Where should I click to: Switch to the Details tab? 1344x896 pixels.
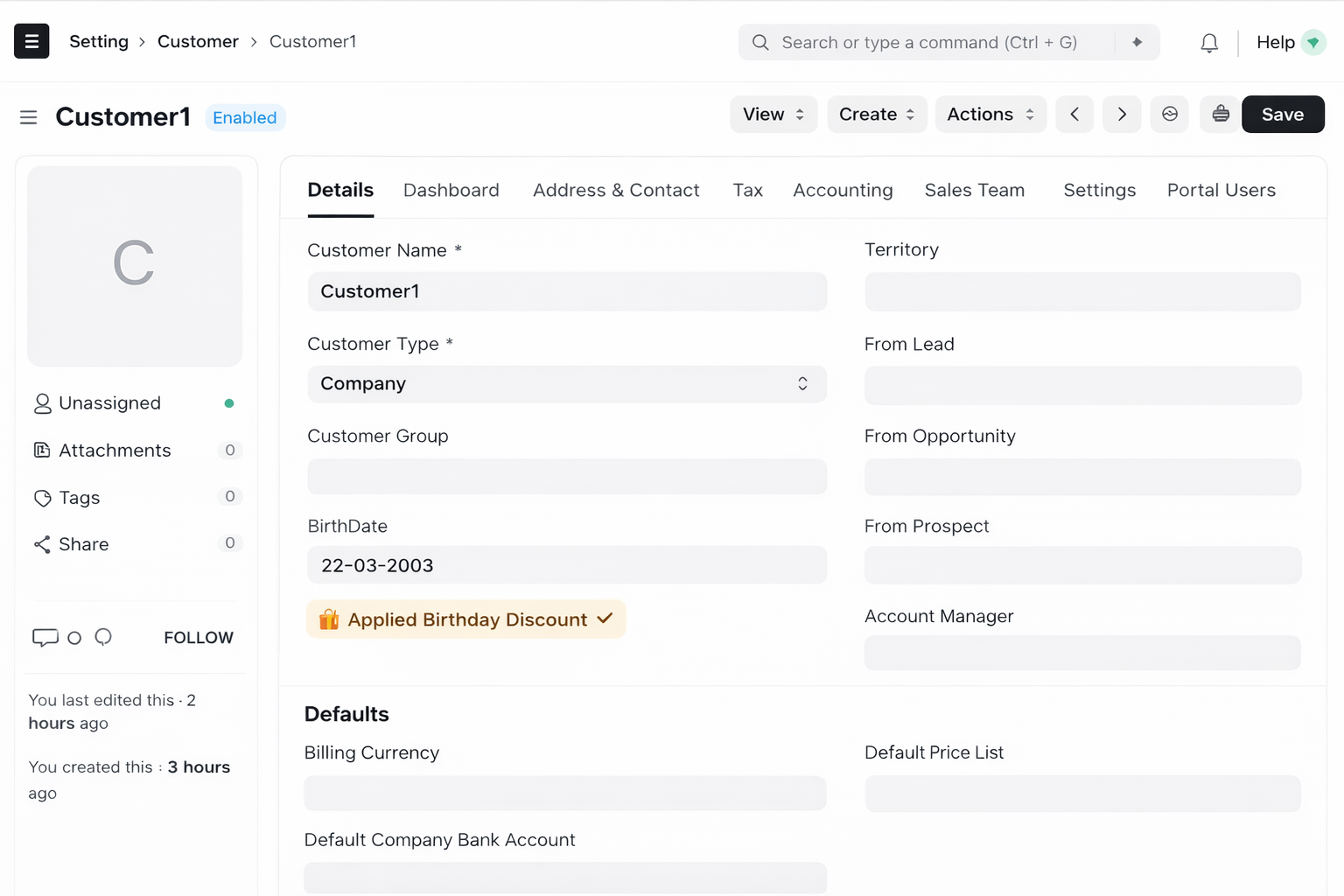pos(340,190)
